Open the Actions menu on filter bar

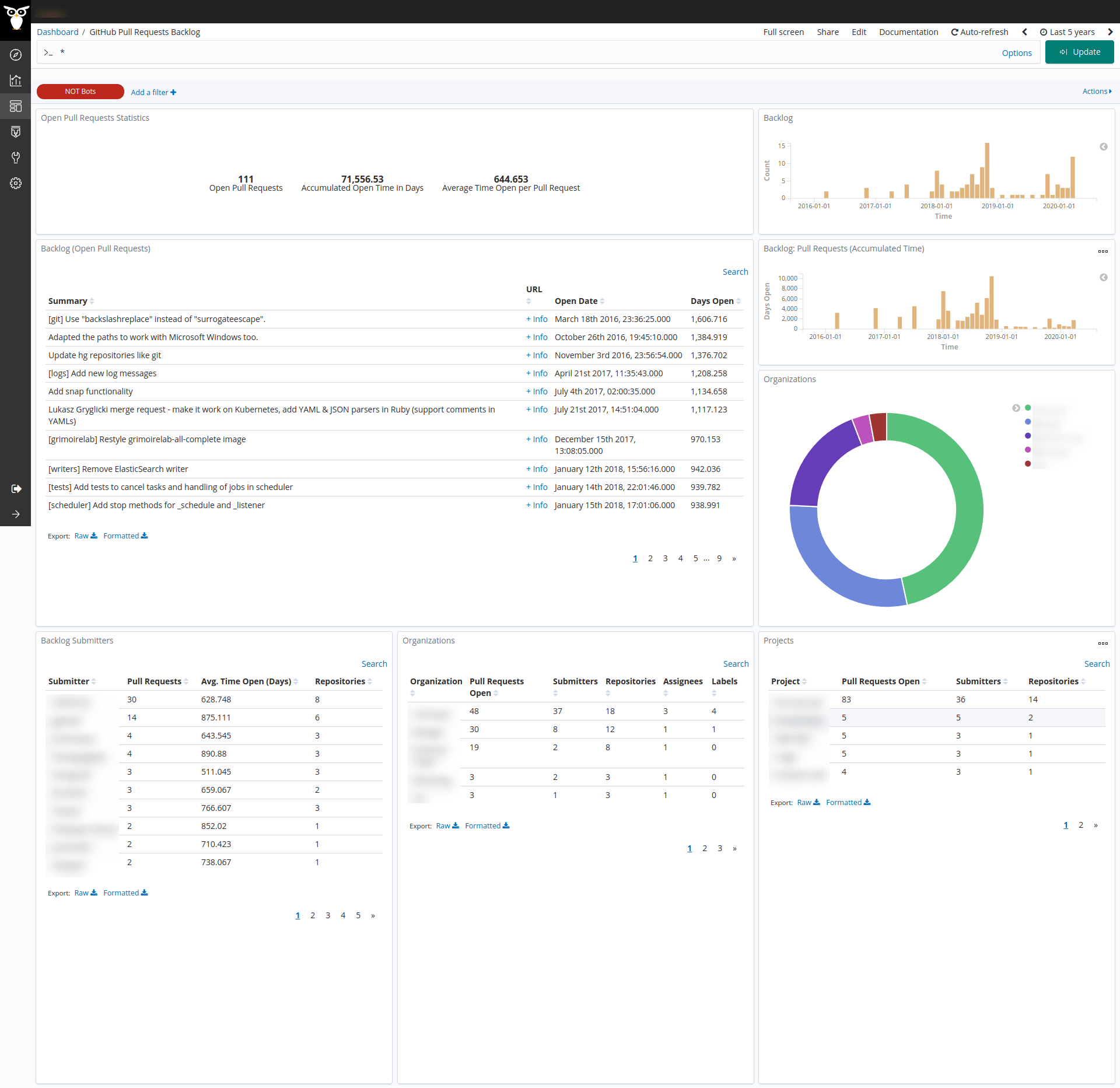pyautogui.click(x=1095, y=92)
